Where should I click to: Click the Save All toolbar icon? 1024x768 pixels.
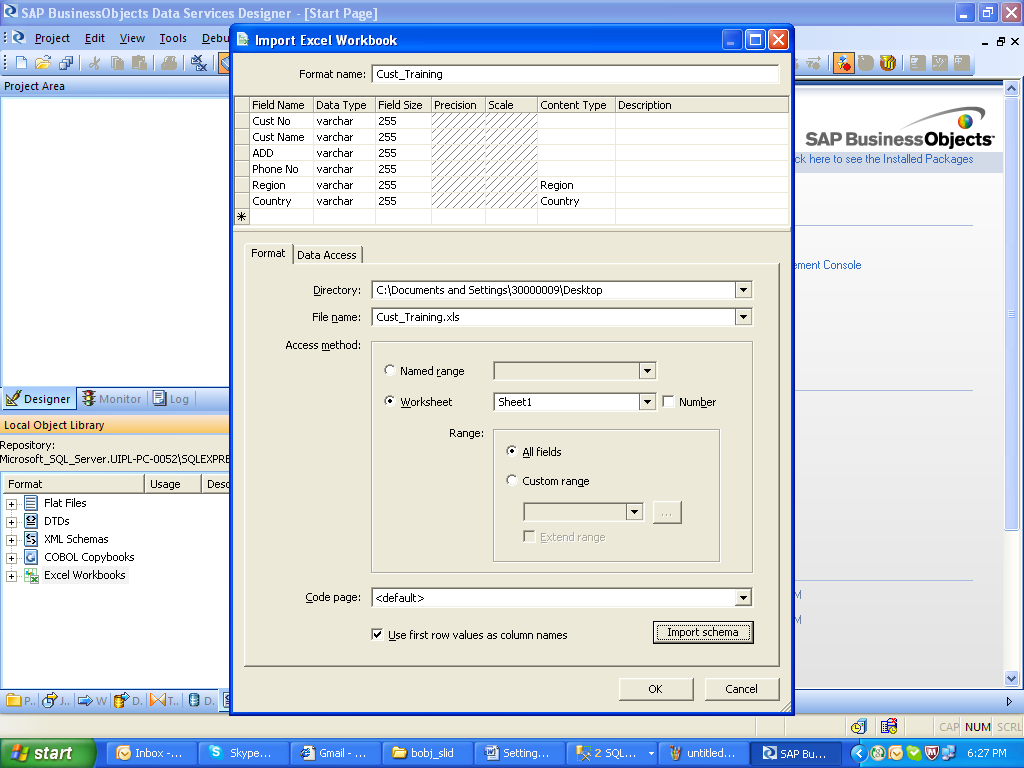pyautogui.click(x=66, y=63)
